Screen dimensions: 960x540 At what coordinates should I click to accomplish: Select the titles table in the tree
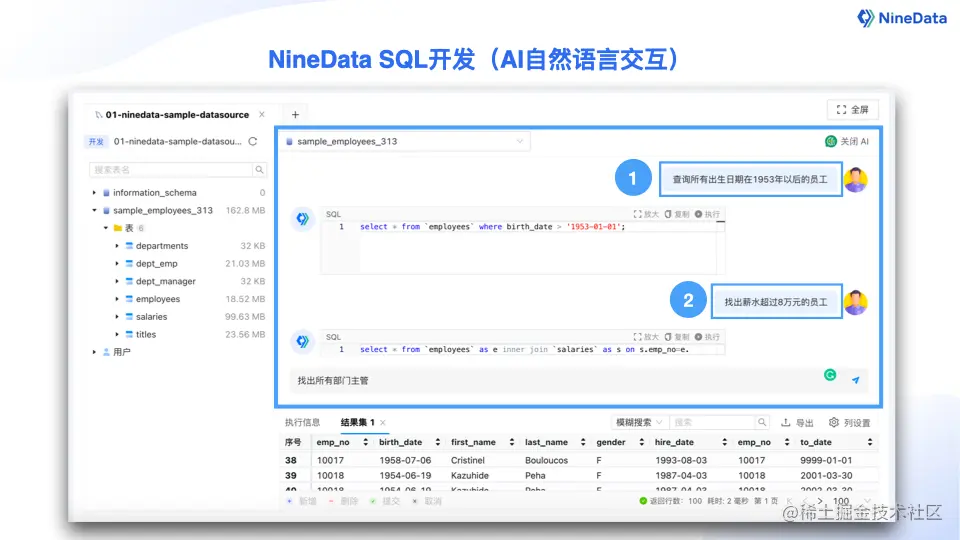[x=146, y=334]
